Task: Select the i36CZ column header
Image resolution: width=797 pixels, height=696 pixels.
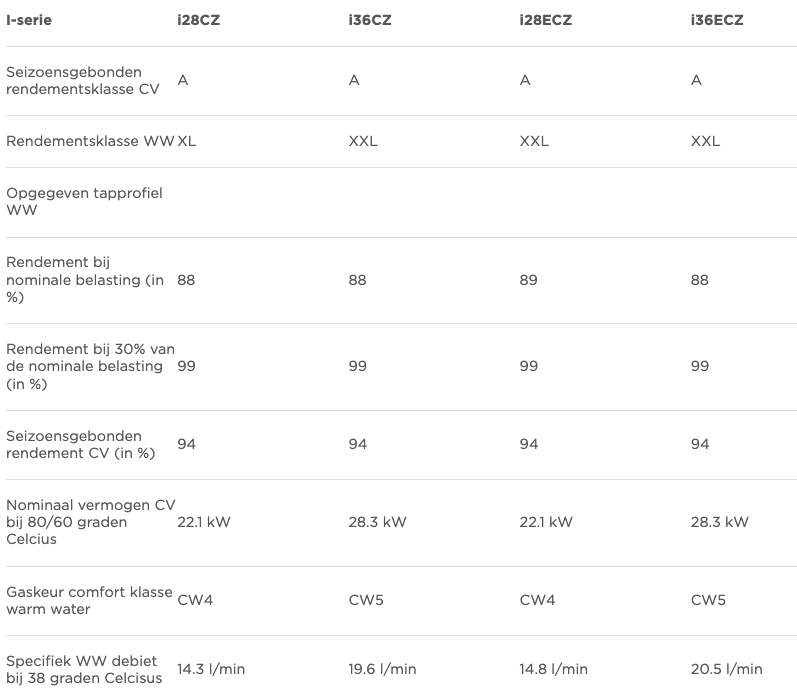Action: (369, 20)
